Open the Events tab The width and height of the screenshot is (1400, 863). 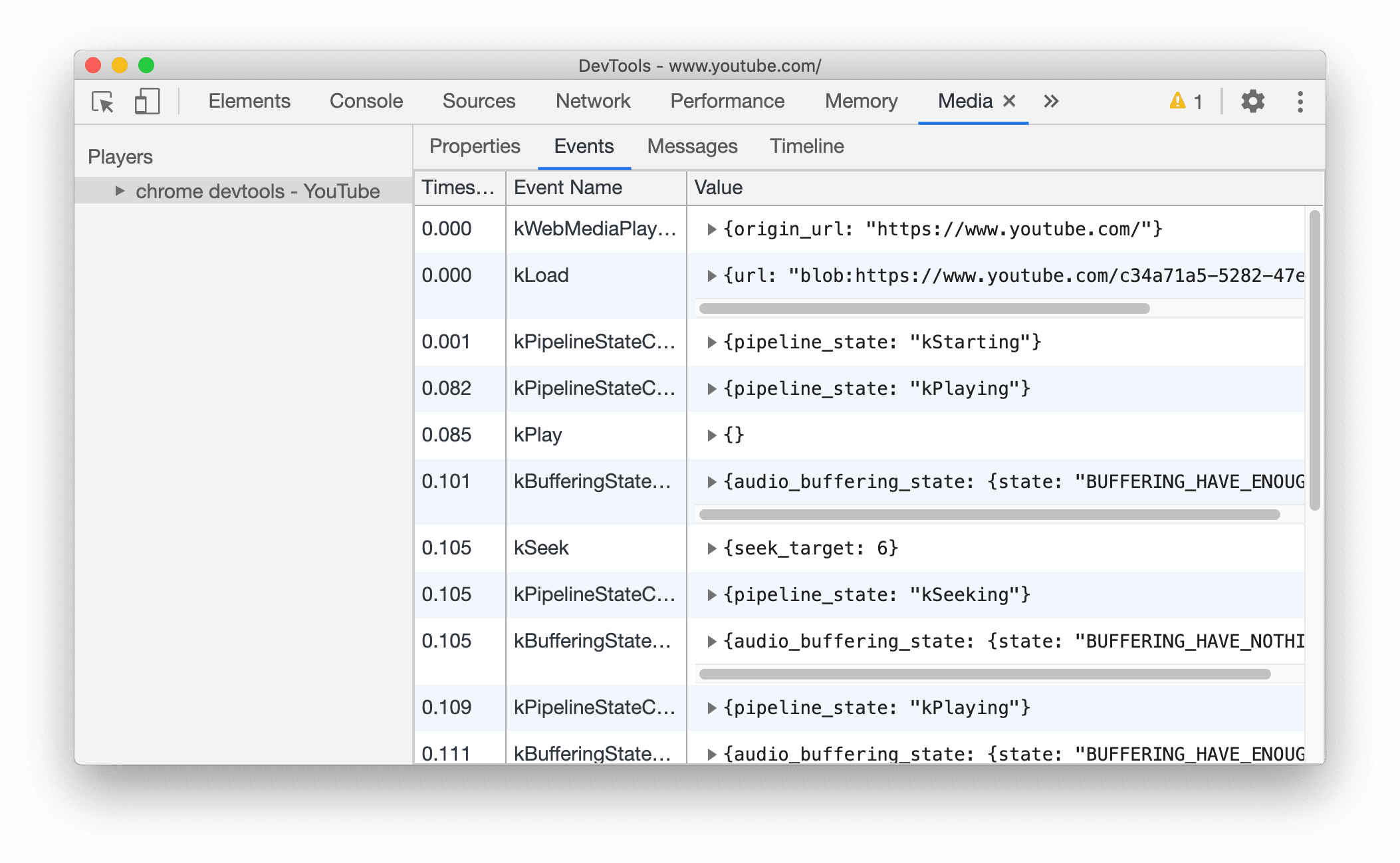[583, 146]
